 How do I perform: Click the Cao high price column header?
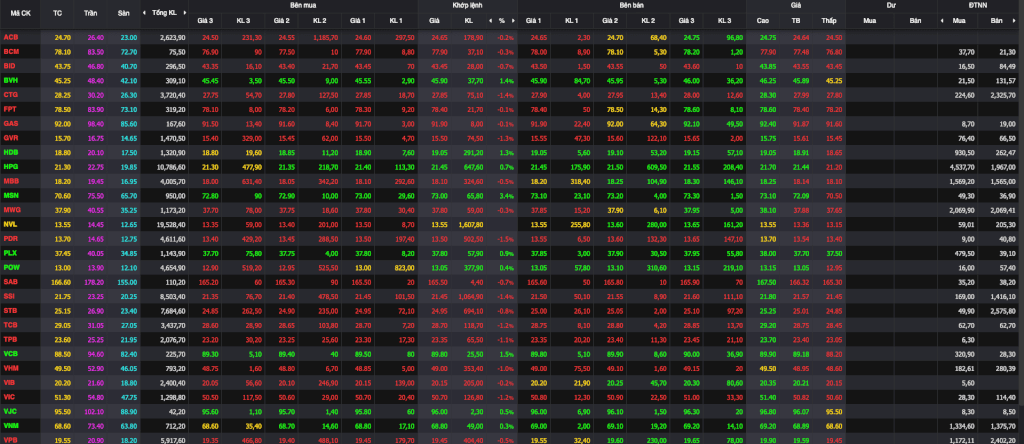tap(763, 21)
